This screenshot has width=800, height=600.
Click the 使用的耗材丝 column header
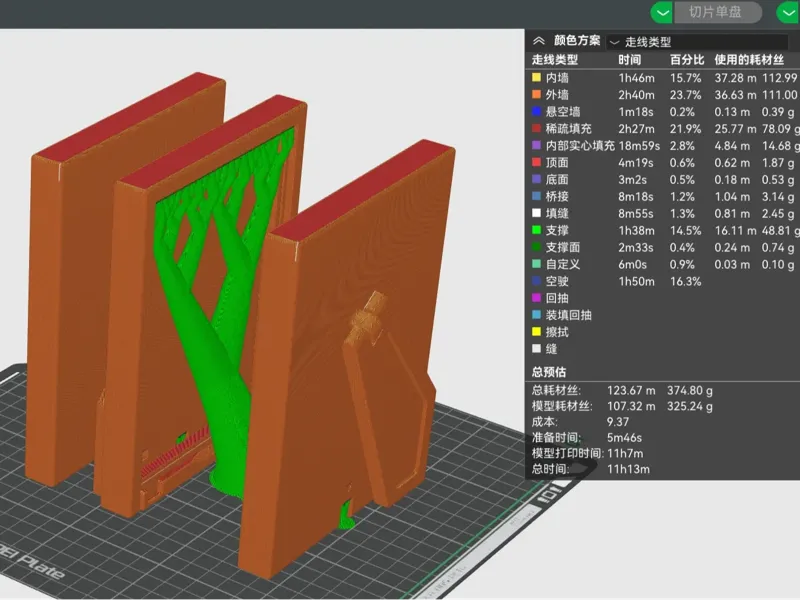click(x=749, y=60)
